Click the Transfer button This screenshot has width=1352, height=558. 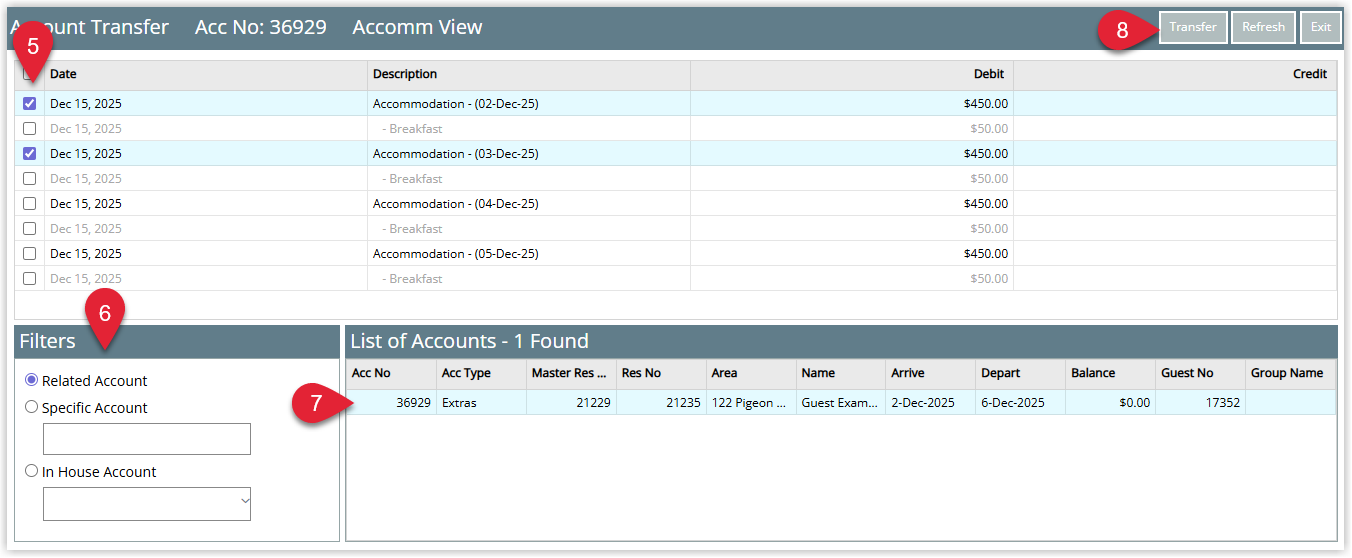[x=1193, y=27]
